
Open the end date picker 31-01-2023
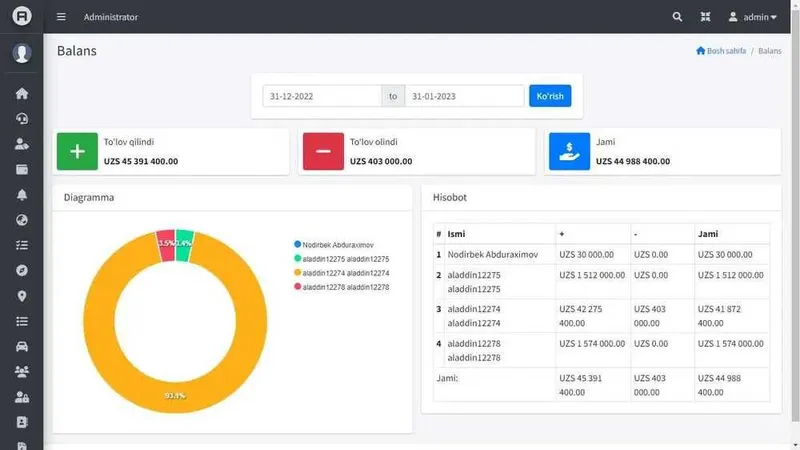click(x=464, y=96)
